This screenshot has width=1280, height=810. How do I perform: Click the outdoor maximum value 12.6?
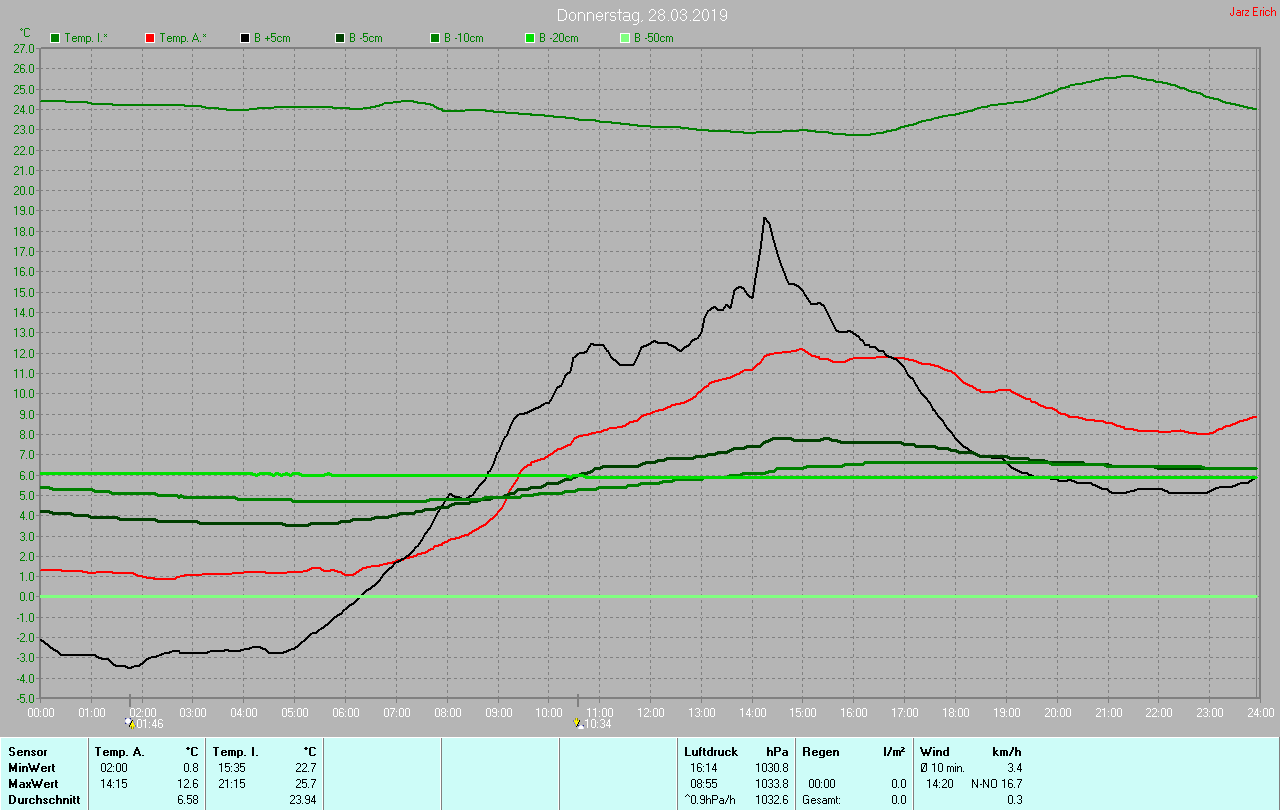188,783
